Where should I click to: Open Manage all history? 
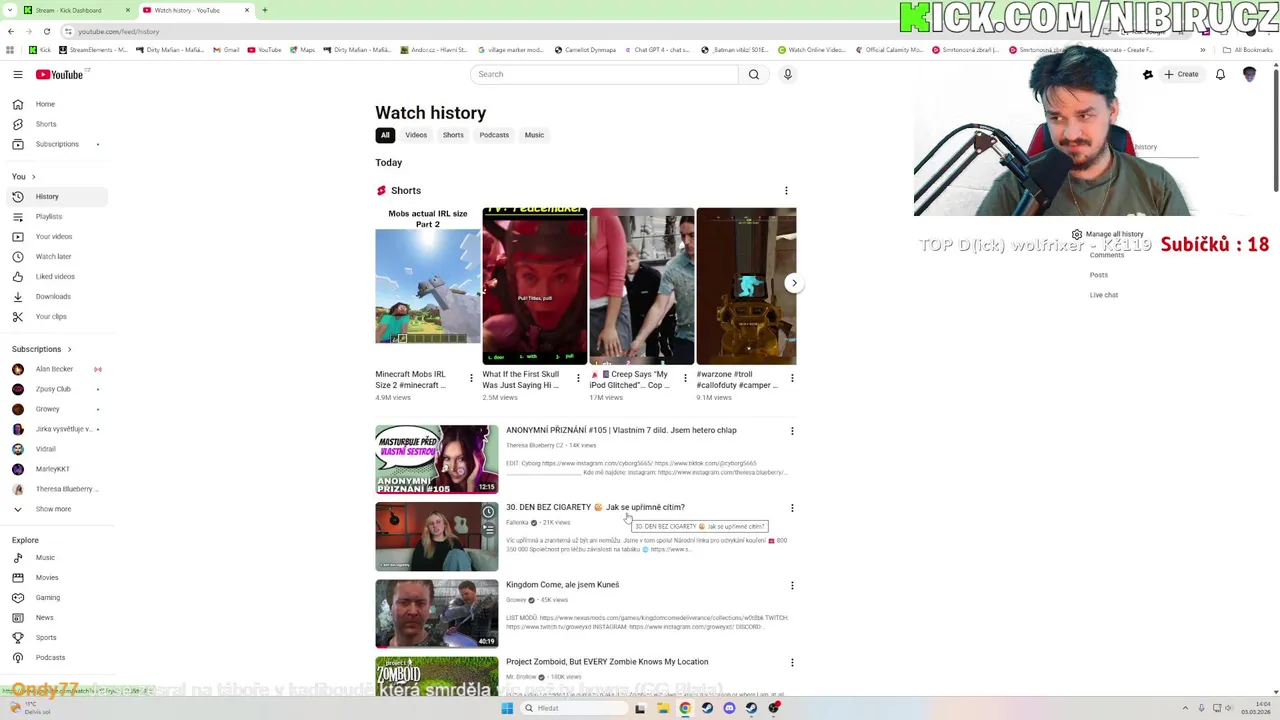[x=1107, y=234]
